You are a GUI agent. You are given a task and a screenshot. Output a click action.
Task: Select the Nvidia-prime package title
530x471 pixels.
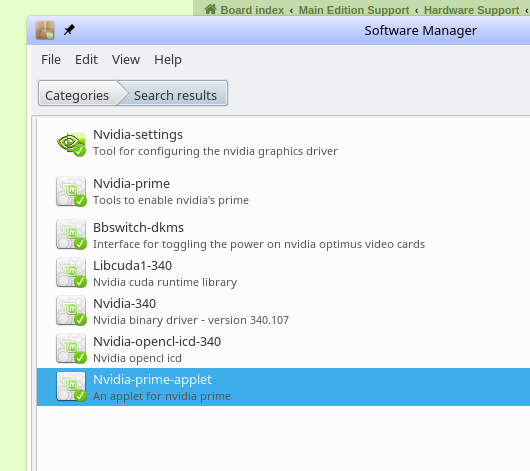click(x=131, y=184)
